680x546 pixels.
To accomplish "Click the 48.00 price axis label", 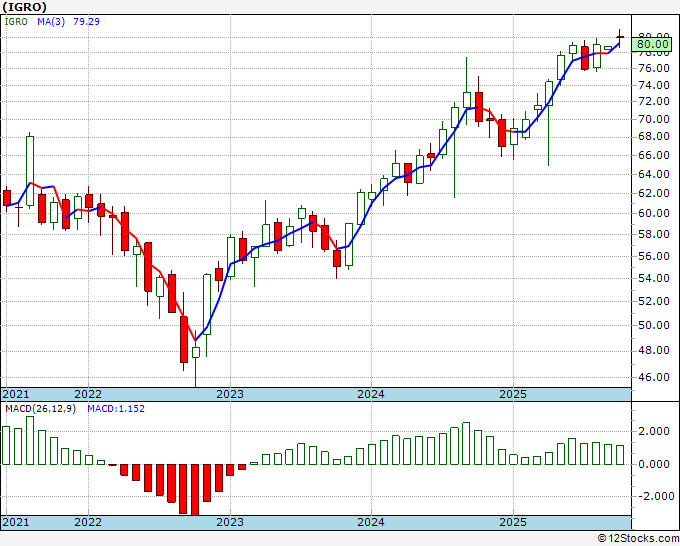I will pyautogui.click(x=654, y=350).
